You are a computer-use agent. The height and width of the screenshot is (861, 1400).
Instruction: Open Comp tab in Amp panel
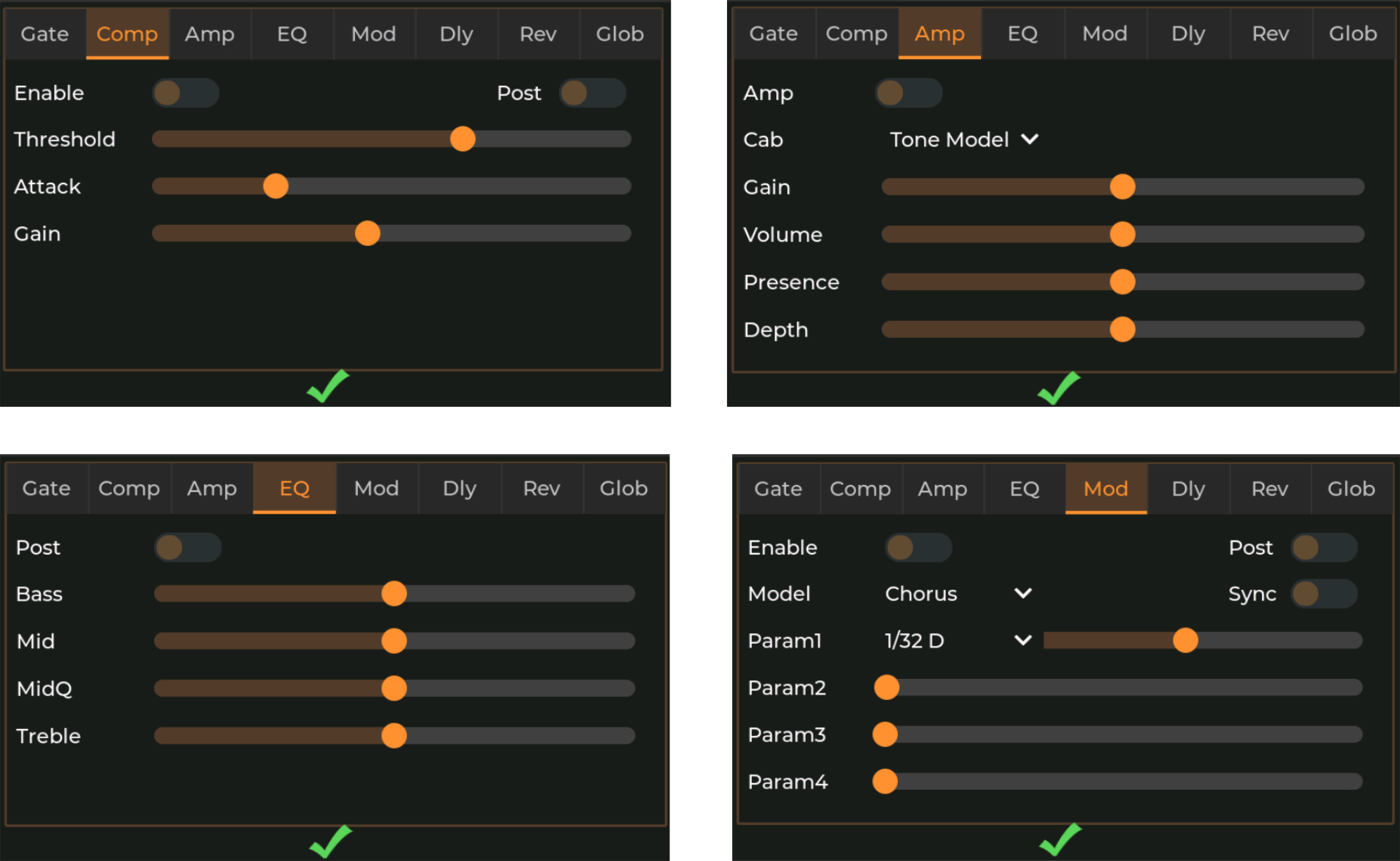pos(856,34)
